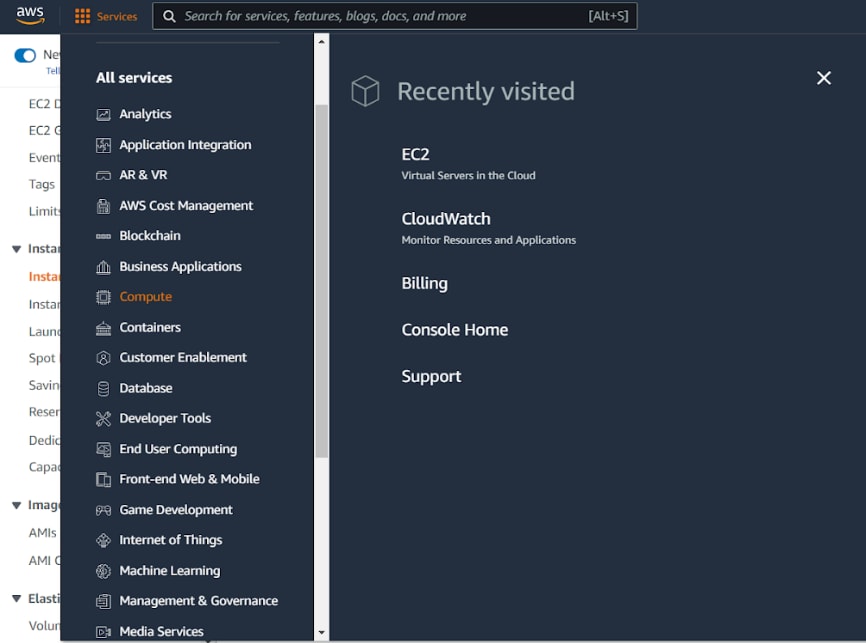Click the Blockchain category icon
This screenshot has width=866, height=643.
[103, 236]
